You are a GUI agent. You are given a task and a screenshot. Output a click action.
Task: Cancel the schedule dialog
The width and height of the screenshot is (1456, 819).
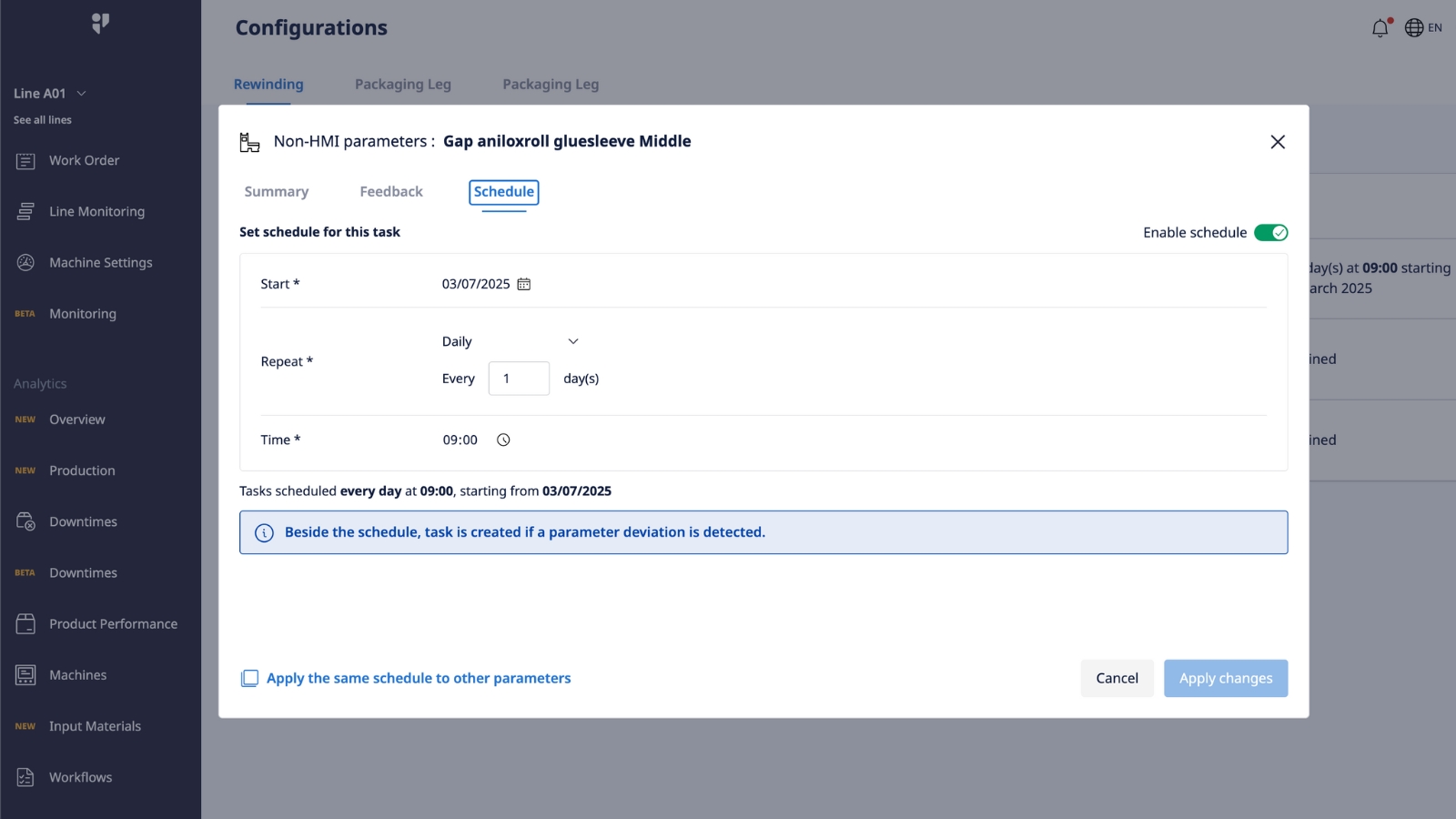1117,678
